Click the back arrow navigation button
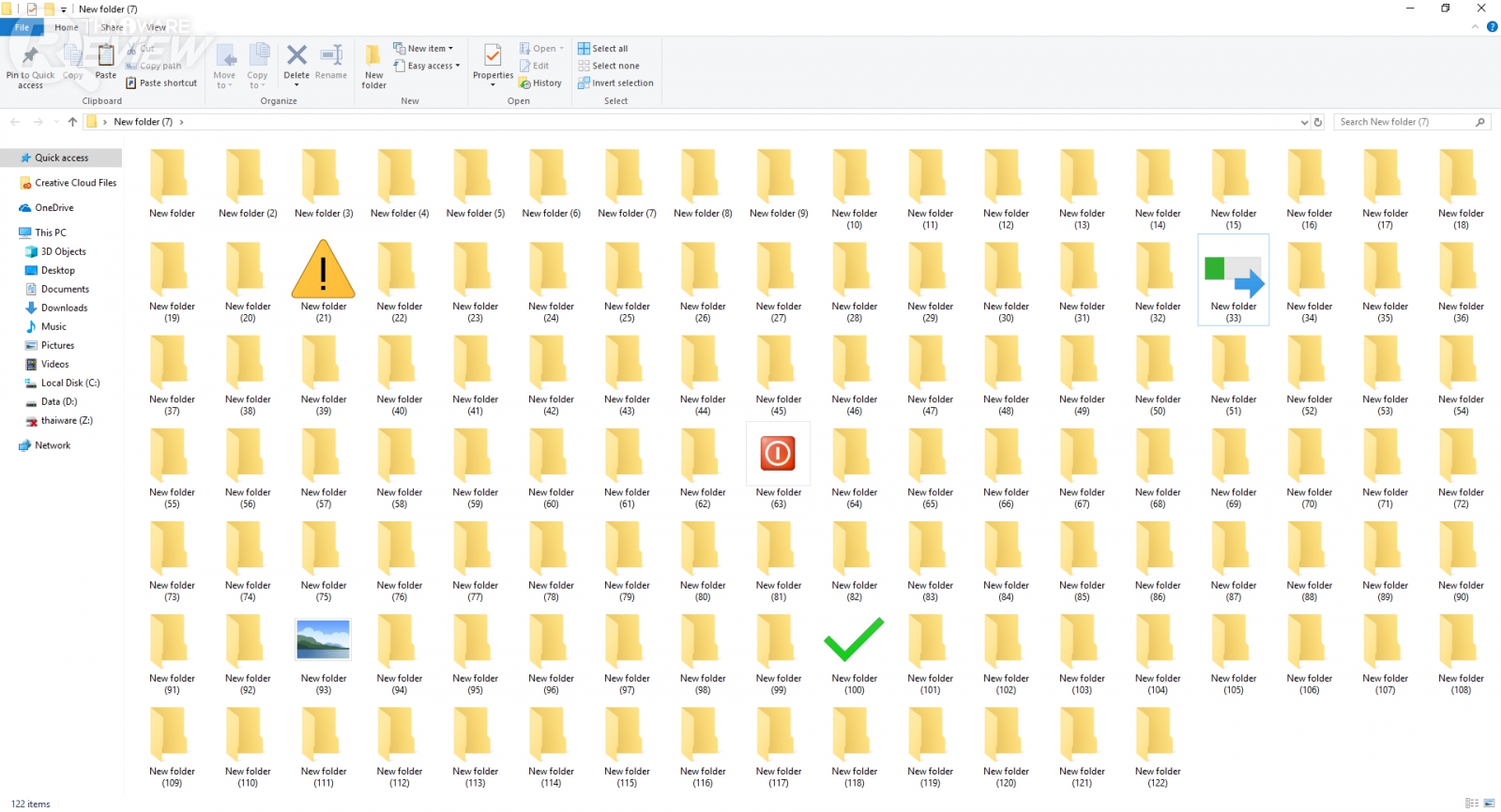The height and width of the screenshot is (812, 1501). tap(15, 122)
